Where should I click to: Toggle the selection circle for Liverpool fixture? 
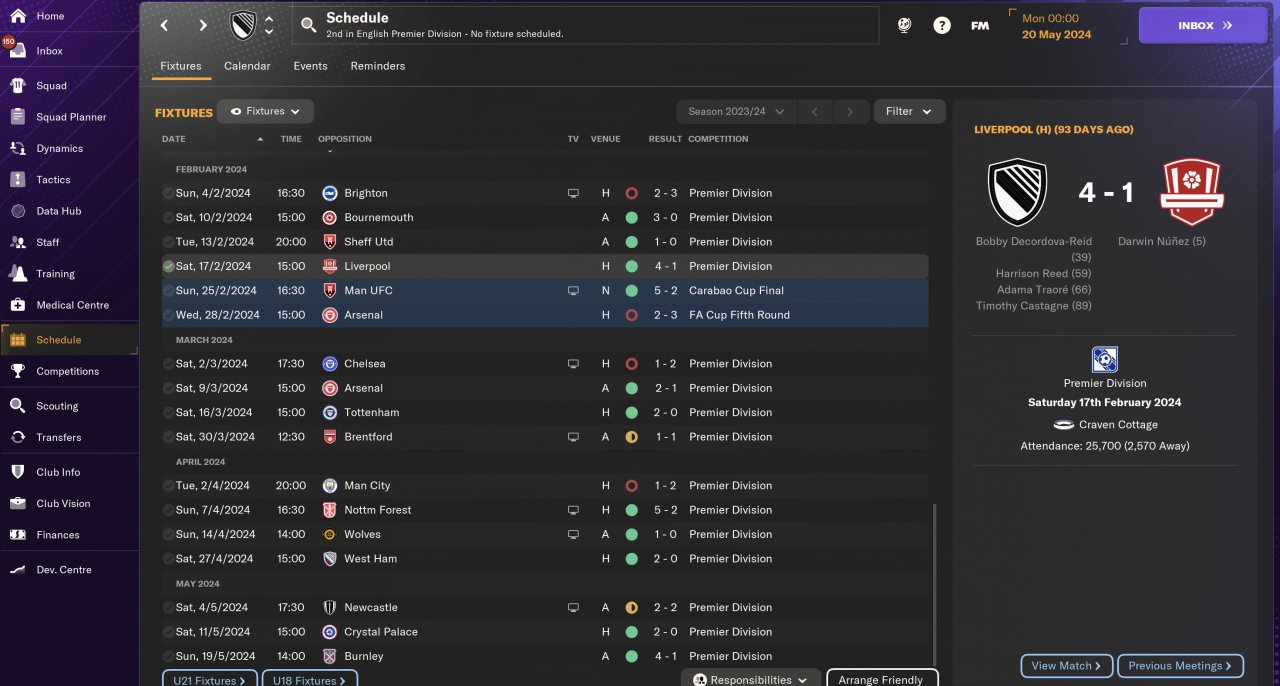[168, 266]
